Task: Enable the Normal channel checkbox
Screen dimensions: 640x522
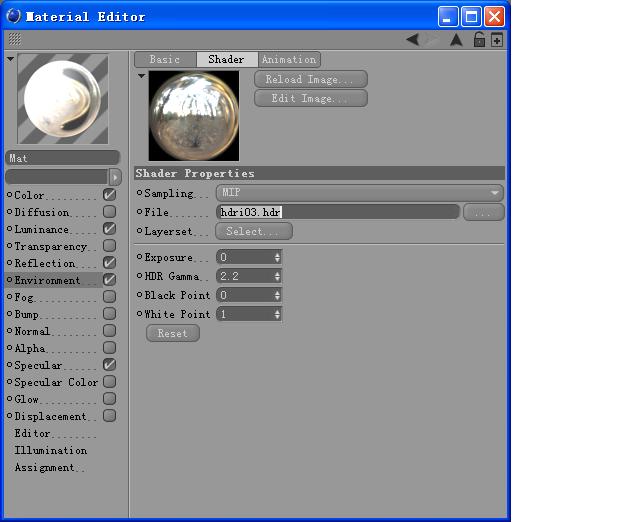Action: [109, 331]
